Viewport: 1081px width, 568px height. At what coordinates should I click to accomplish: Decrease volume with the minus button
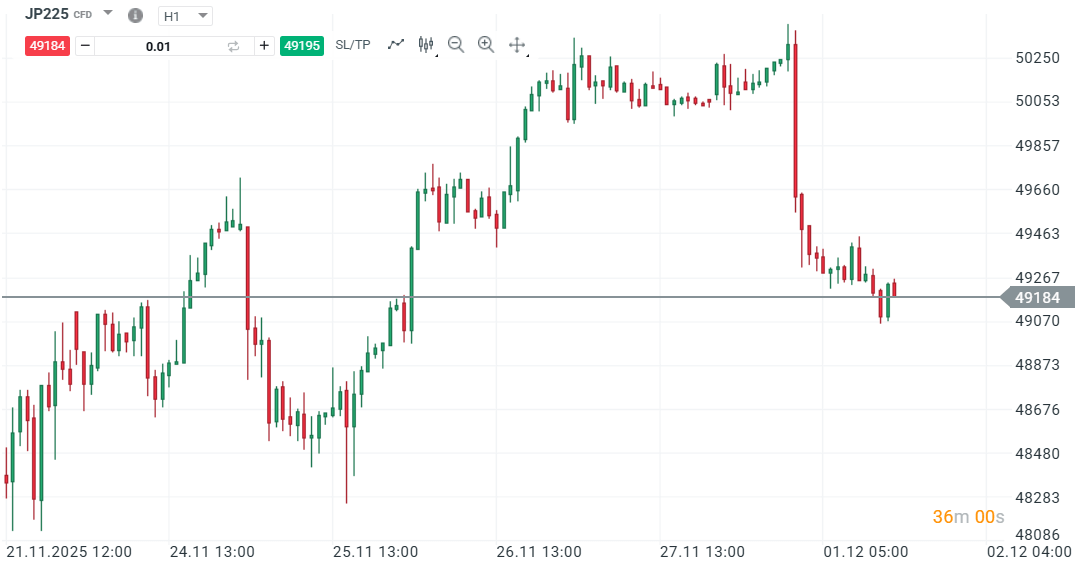(x=84, y=45)
